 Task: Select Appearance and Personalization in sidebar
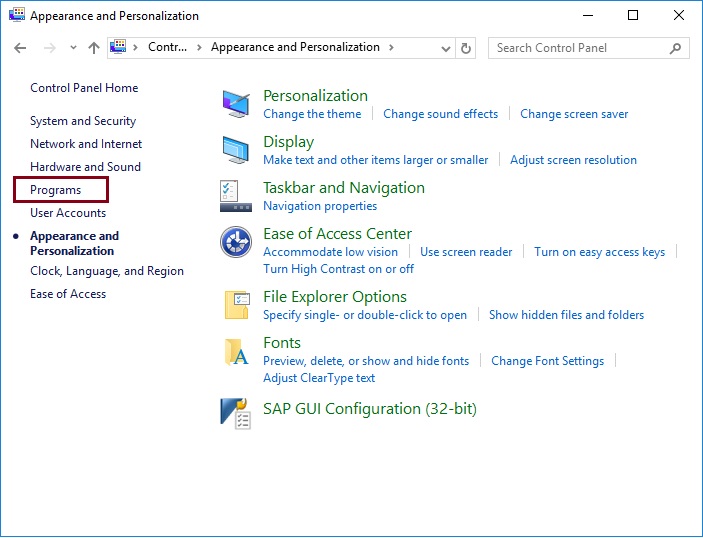coord(74,243)
